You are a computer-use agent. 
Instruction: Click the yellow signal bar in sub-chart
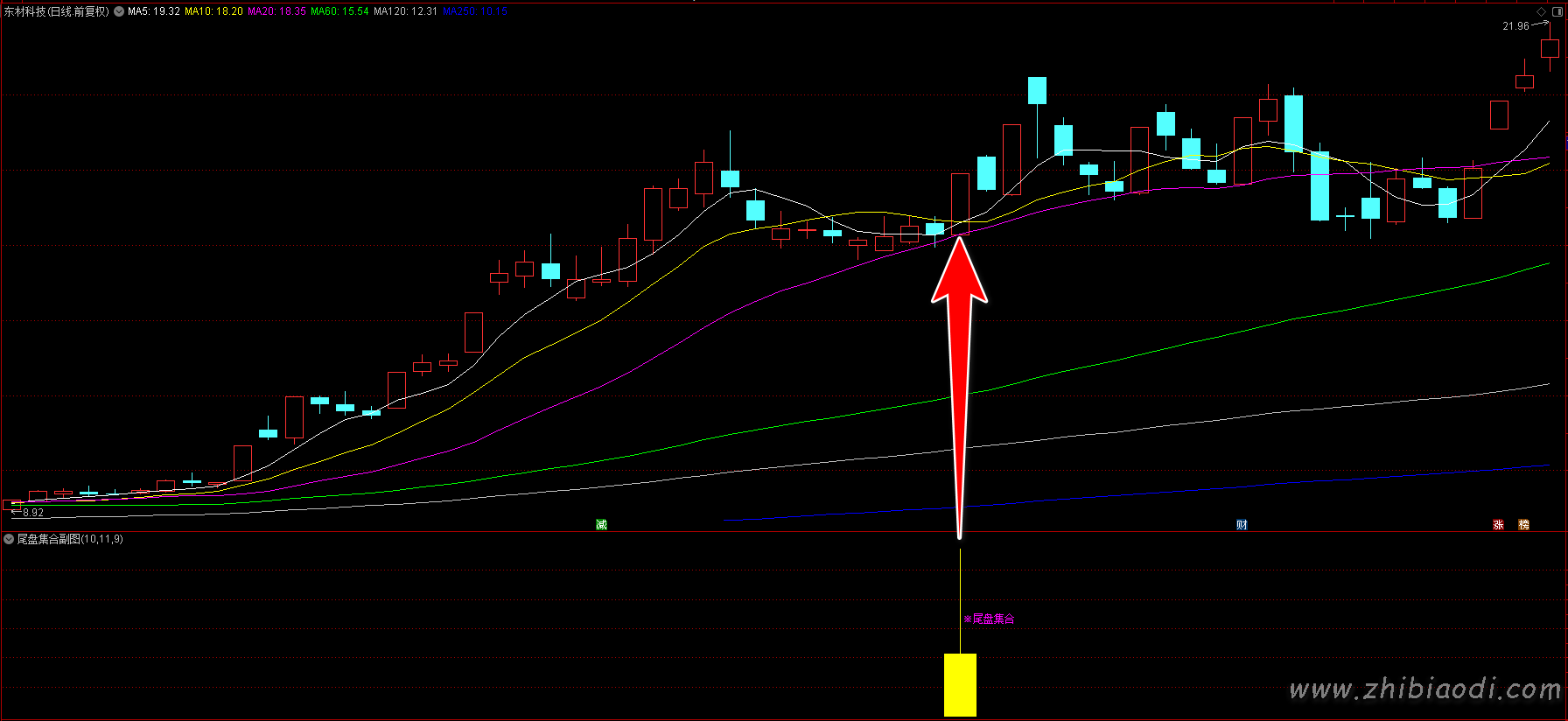click(960, 684)
